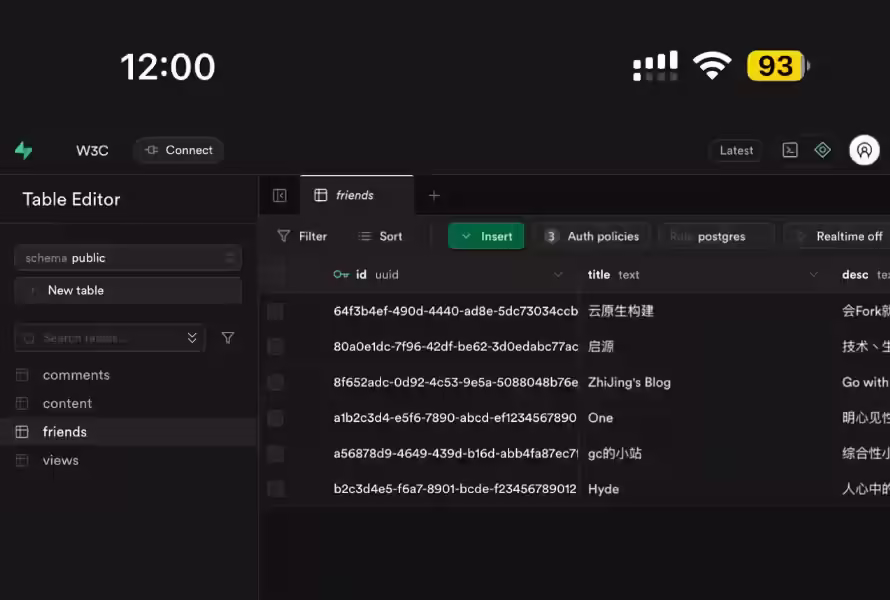Click the diamond assistant icon in header
This screenshot has width=890, height=600.
click(x=822, y=150)
